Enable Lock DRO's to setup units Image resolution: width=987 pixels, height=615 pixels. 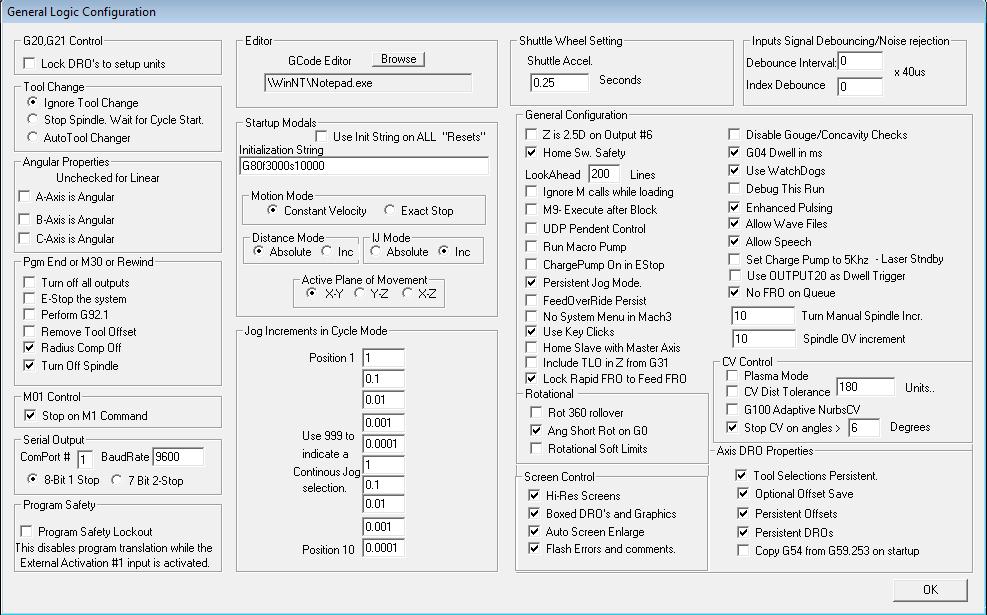(x=29, y=64)
